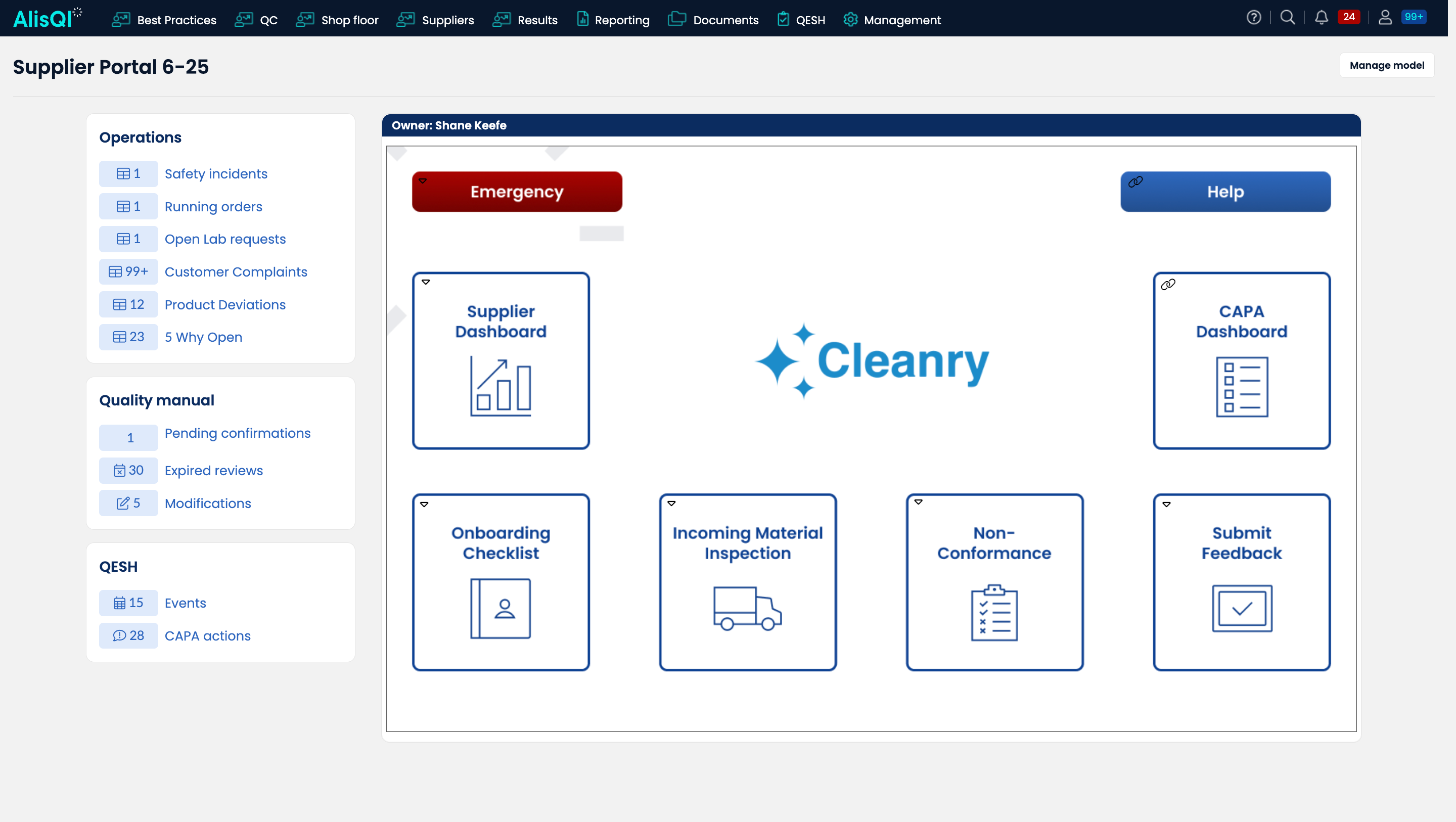Expand the Submit Feedback tile dropdown arrow
This screenshot has height=822, width=1456.
[x=1167, y=505]
